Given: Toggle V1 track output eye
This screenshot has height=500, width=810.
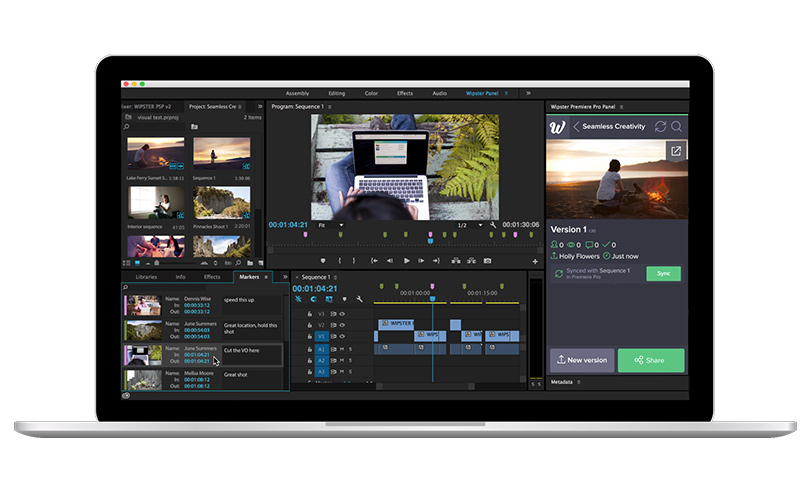Looking at the screenshot, I should coord(342,336).
